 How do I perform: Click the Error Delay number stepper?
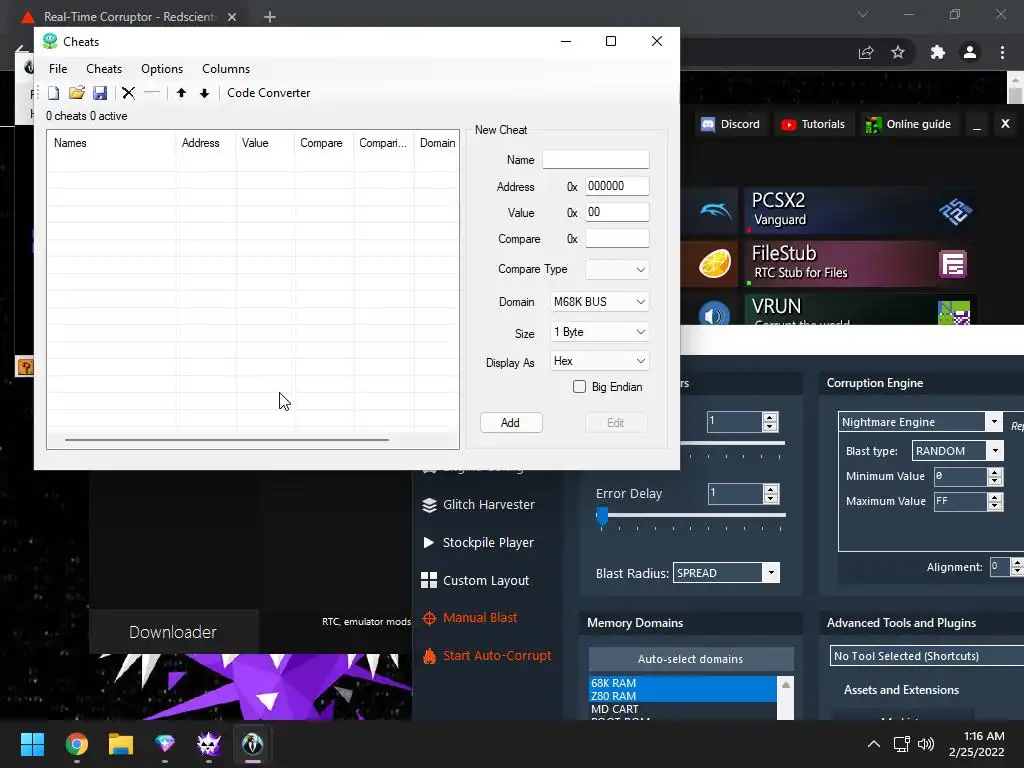click(771, 494)
